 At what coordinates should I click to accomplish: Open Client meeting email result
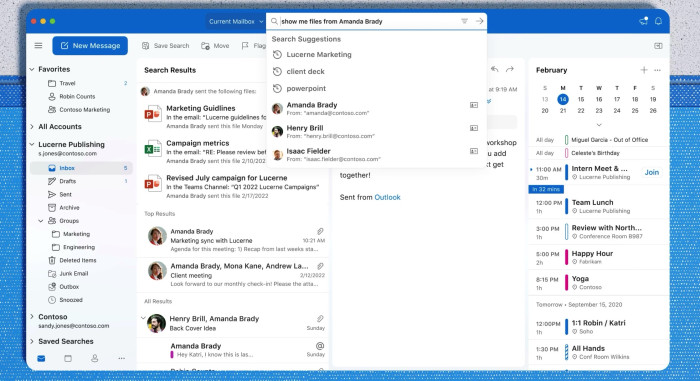point(233,275)
